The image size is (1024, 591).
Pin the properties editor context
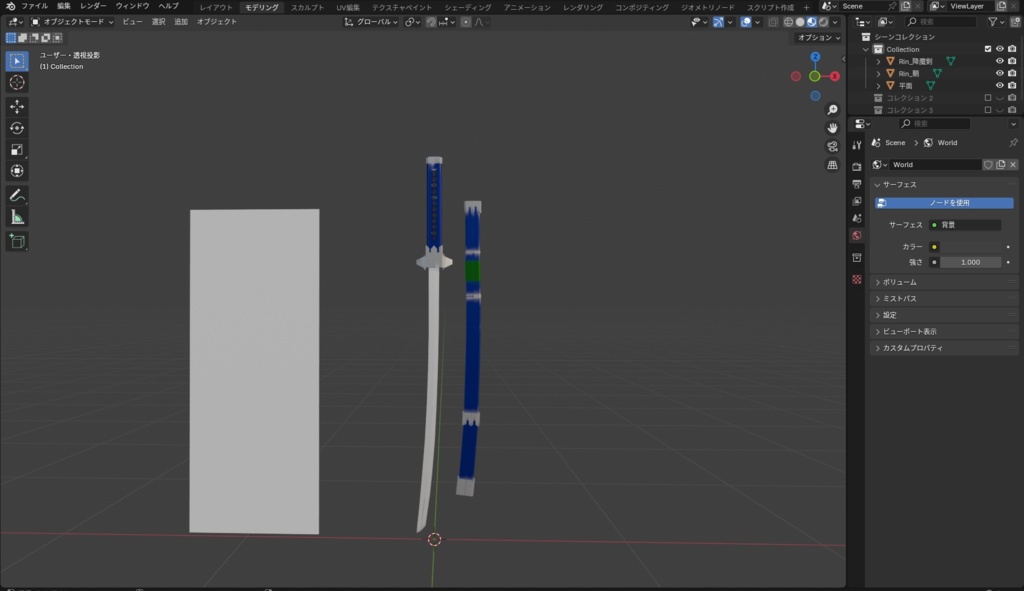pos(1013,142)
